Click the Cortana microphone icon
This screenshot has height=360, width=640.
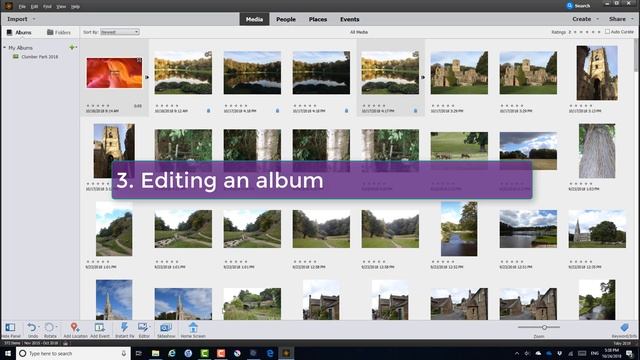pyautogui.click(x=124, y=353)
